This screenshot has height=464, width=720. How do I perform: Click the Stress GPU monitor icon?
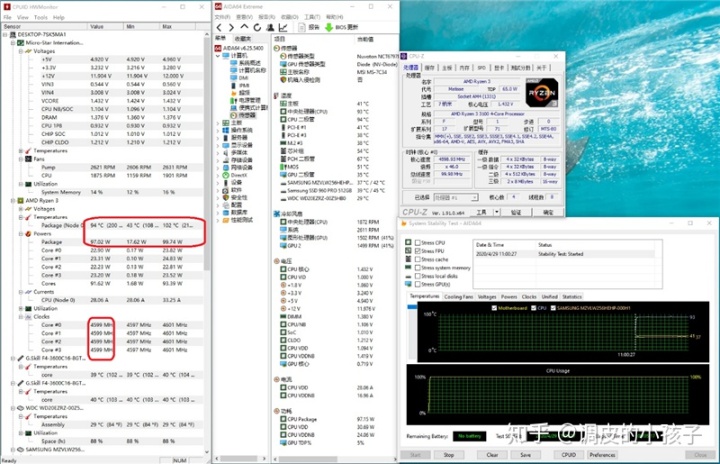(x=408, y=284)
